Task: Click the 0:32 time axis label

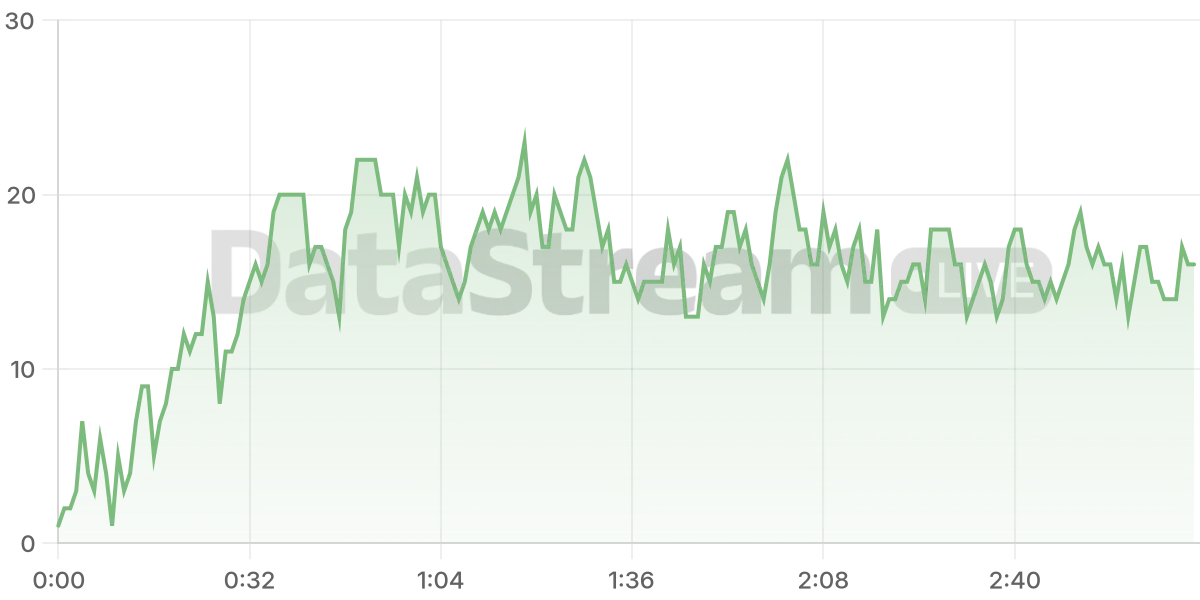Action: [x=249, y=580]
